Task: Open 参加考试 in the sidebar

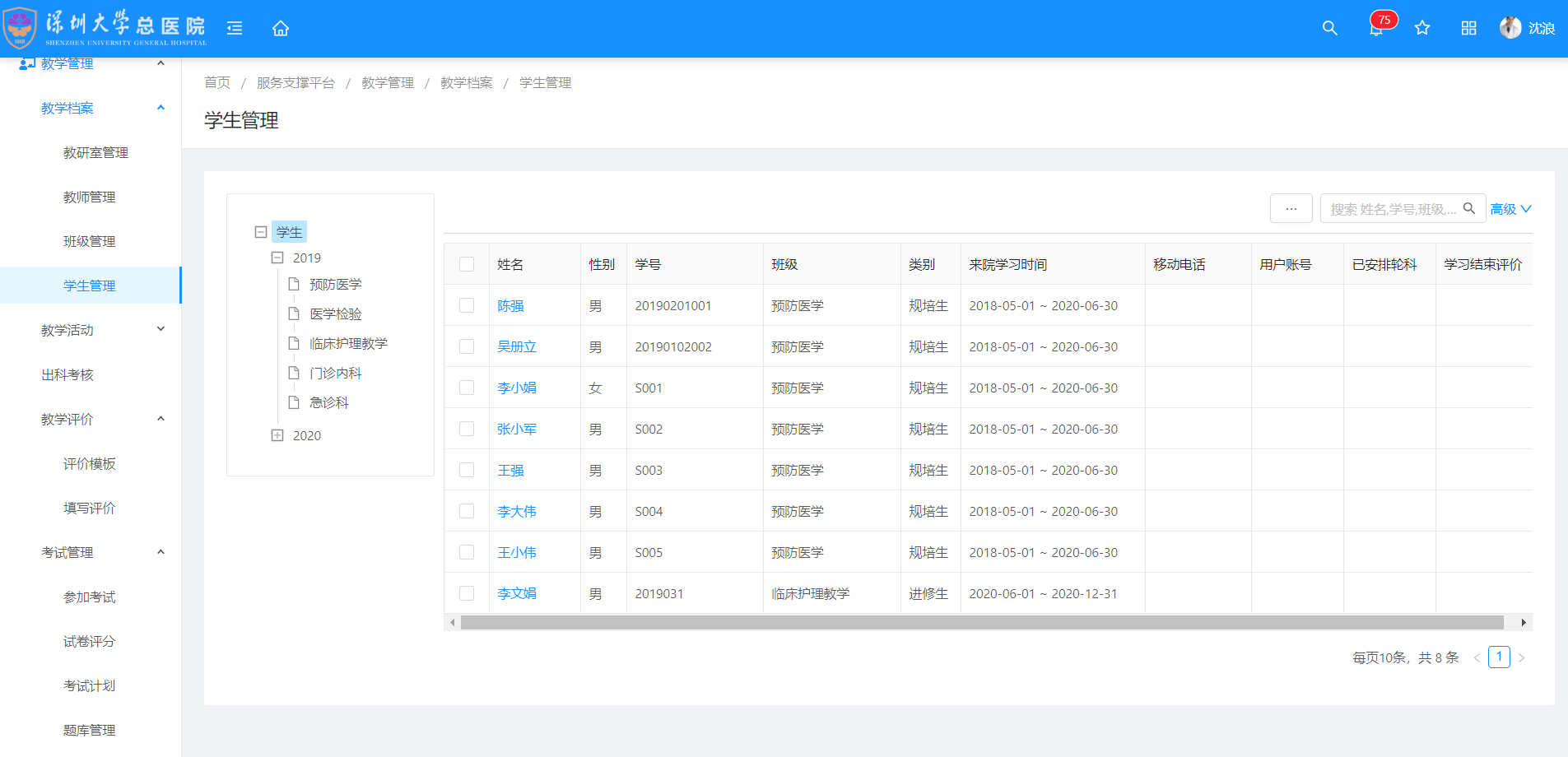Action: click(89, 597)
